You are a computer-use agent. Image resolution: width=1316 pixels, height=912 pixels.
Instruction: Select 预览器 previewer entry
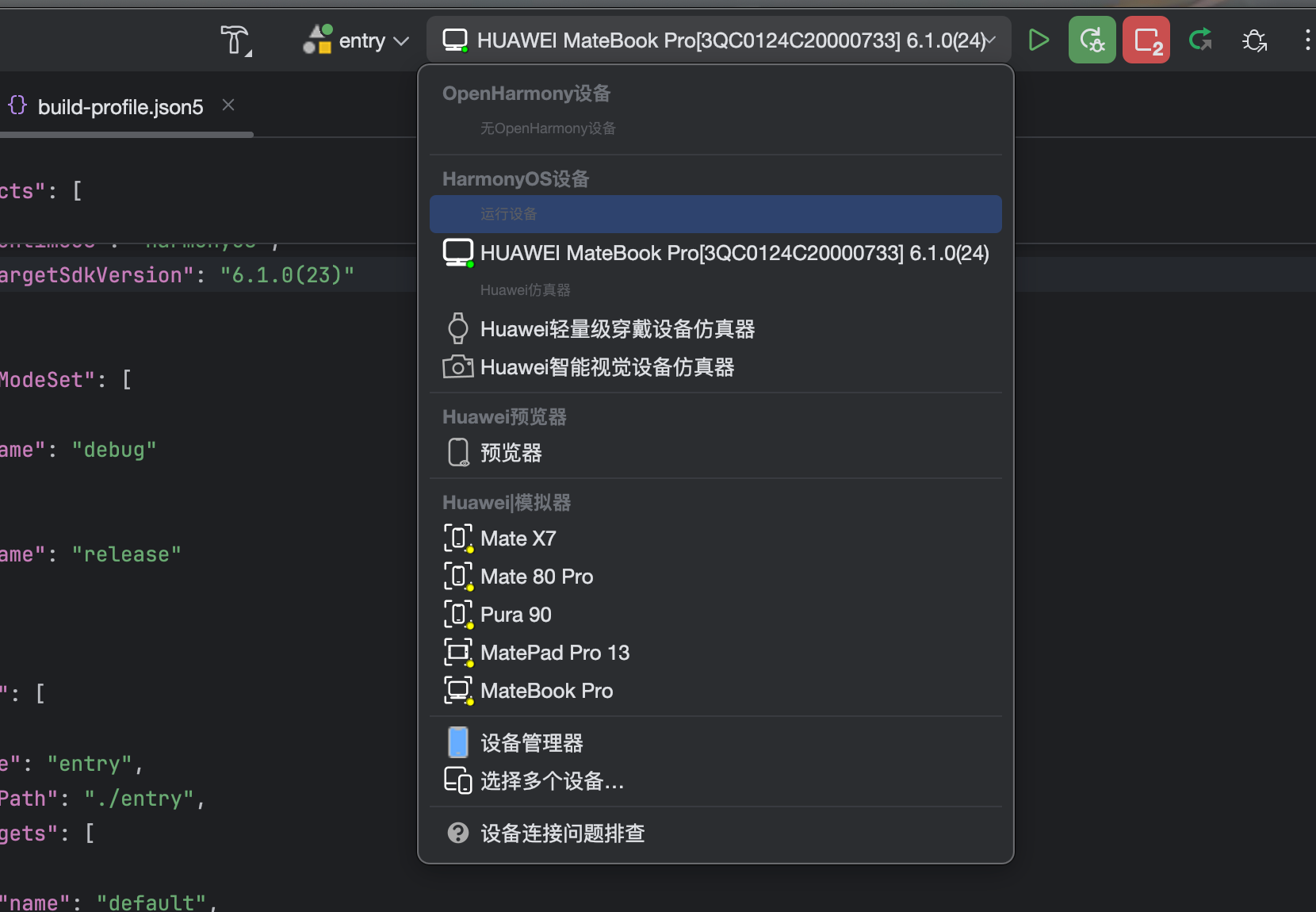tap(716, 452)
